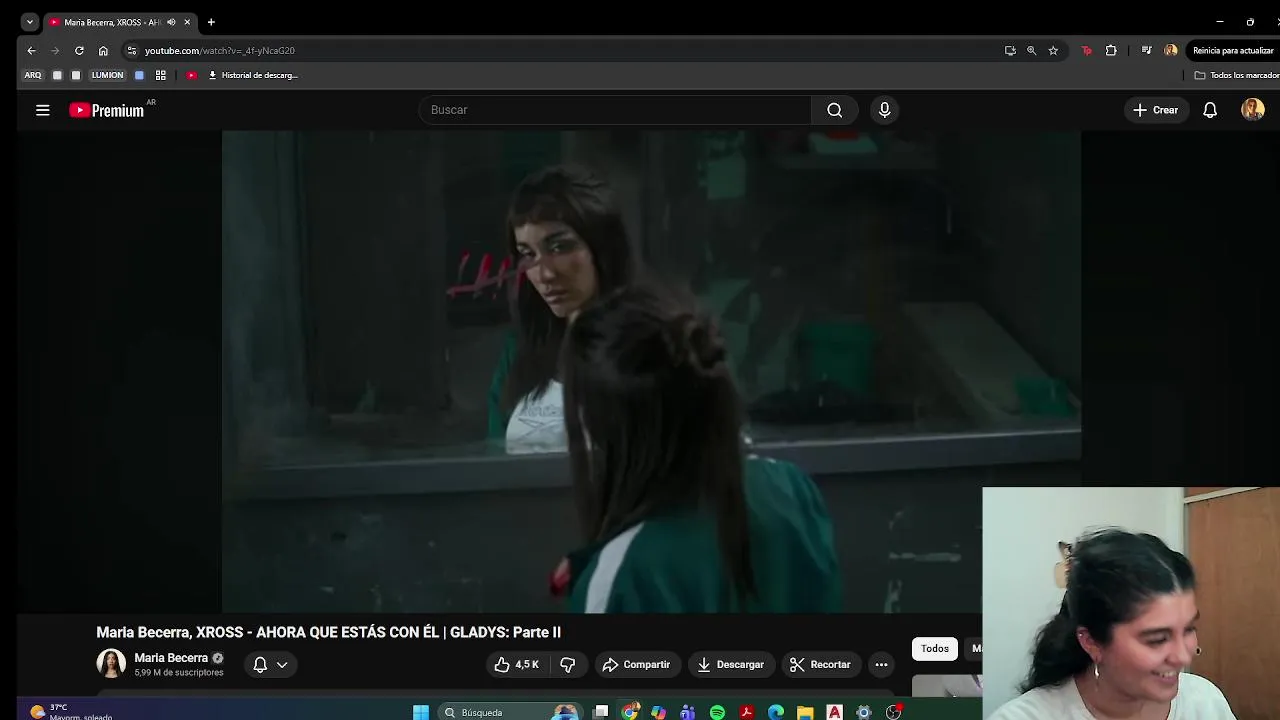This screenshot has width=1280, height=720.
Task: Click the Crear button
Action: tap(1156, 110)
